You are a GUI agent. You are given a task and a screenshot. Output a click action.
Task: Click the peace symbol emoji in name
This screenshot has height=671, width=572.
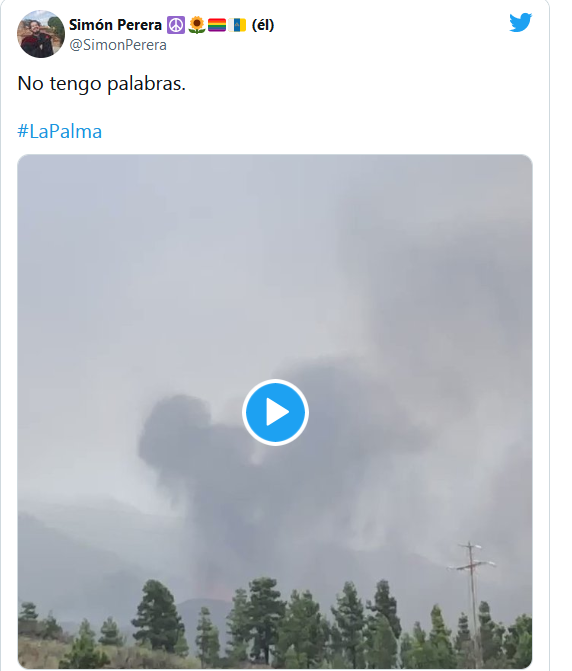click(175, 25)
